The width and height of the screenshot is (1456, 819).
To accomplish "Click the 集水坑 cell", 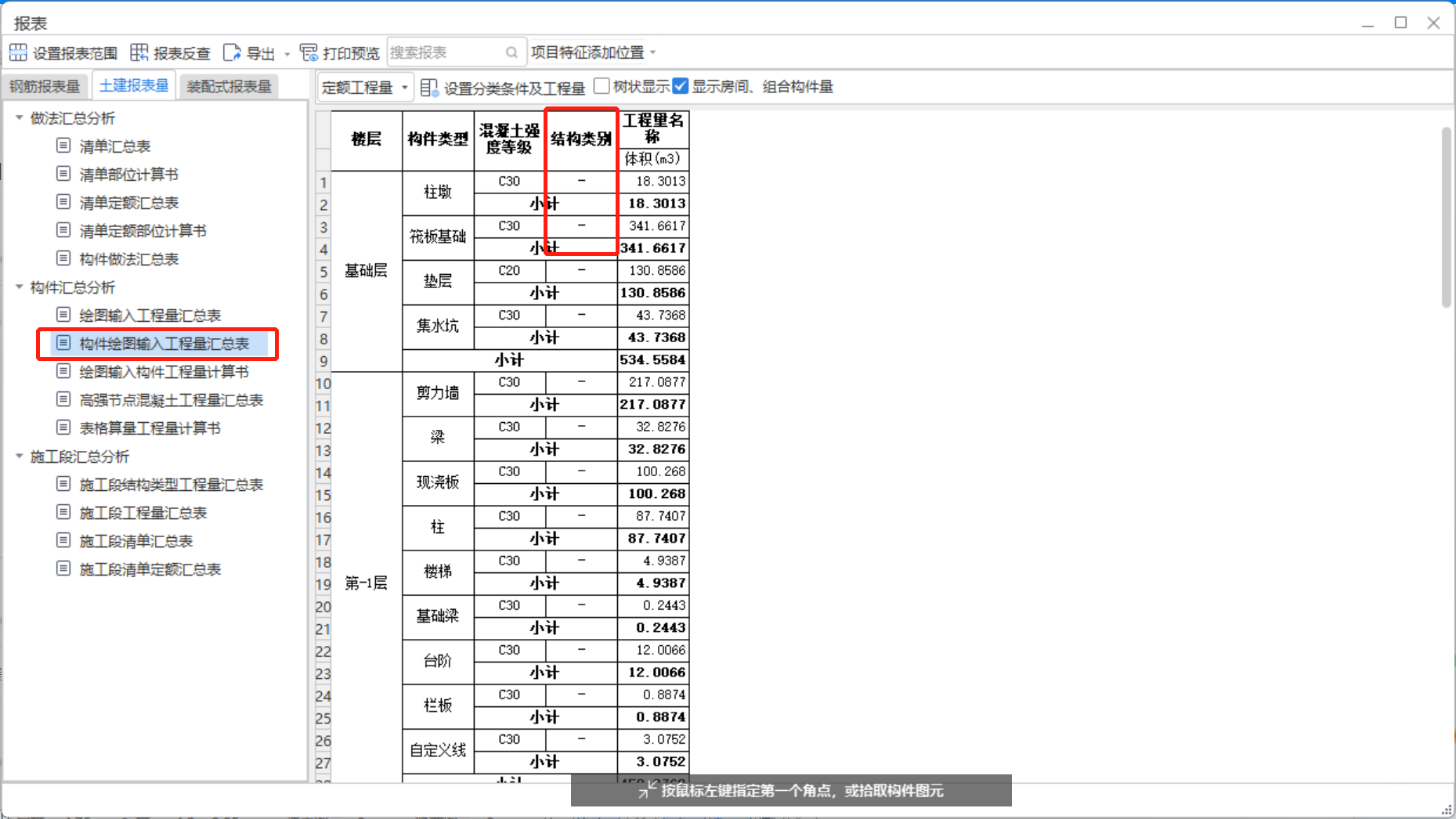I will [438, 327].
